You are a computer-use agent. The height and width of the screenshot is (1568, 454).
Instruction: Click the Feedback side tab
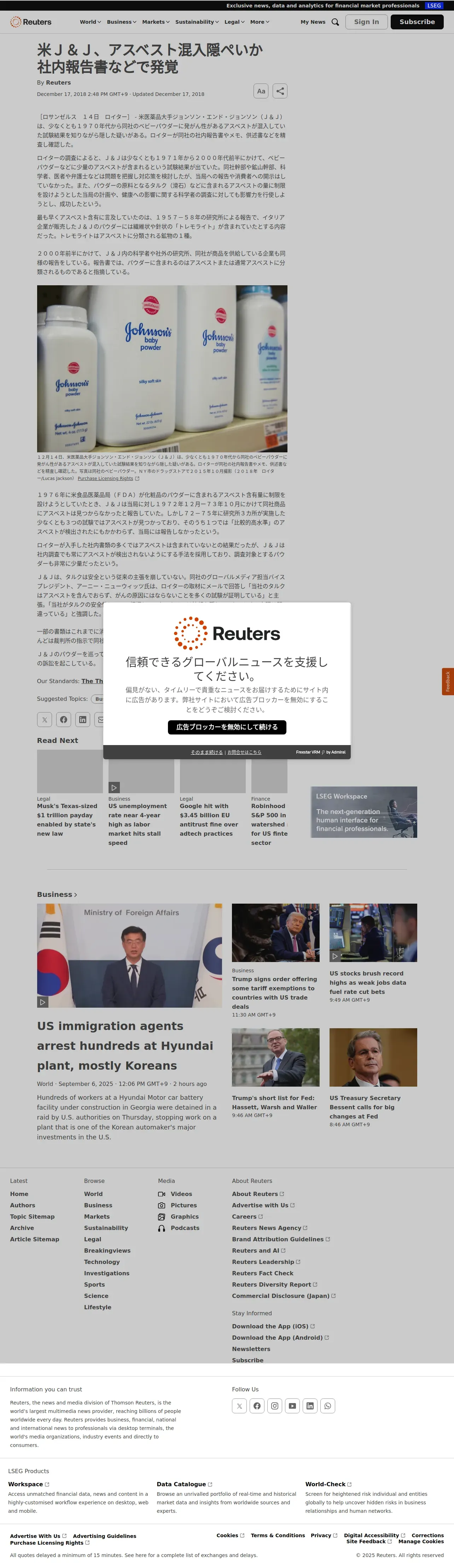(x=448, y=682)
